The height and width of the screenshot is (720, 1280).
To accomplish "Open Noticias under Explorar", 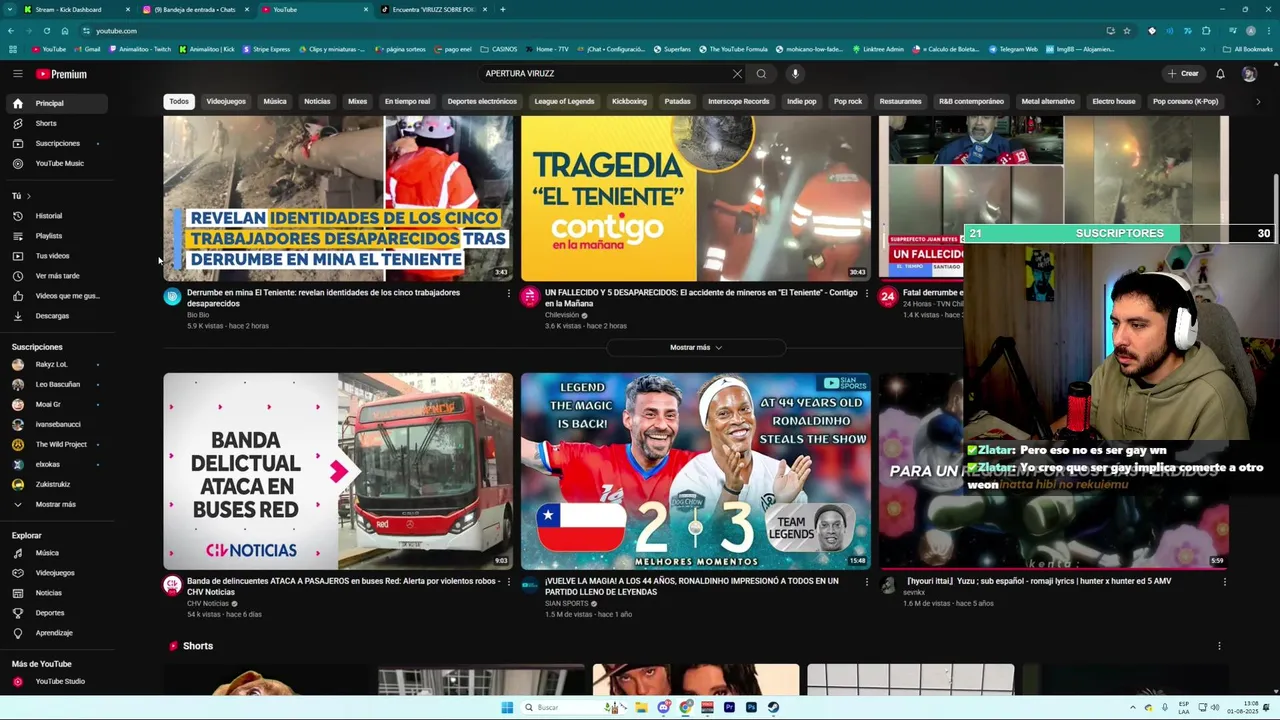I will (x=56, y=593).
